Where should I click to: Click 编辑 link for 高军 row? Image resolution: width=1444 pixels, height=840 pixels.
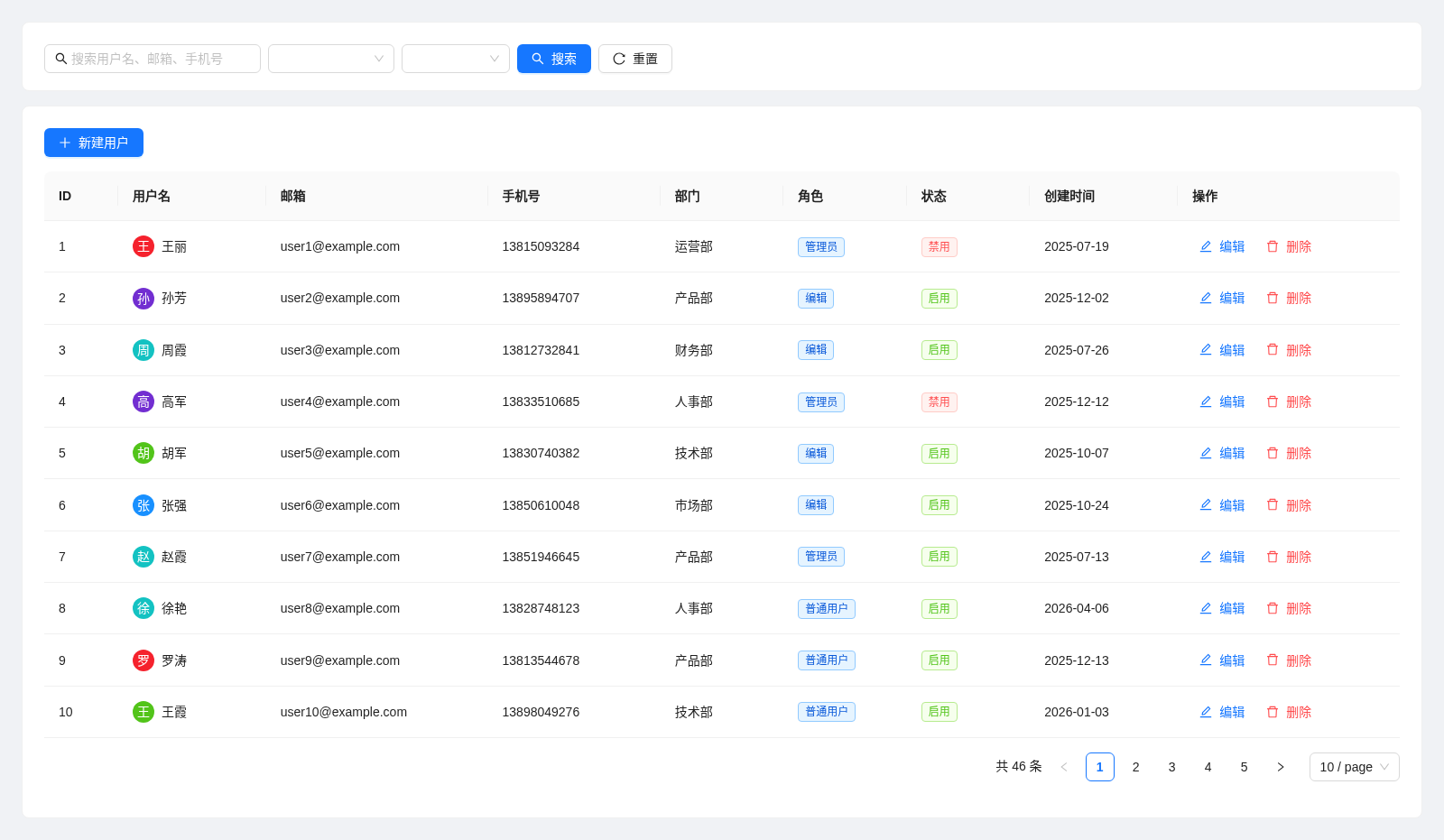click(x=1222, y=402)
